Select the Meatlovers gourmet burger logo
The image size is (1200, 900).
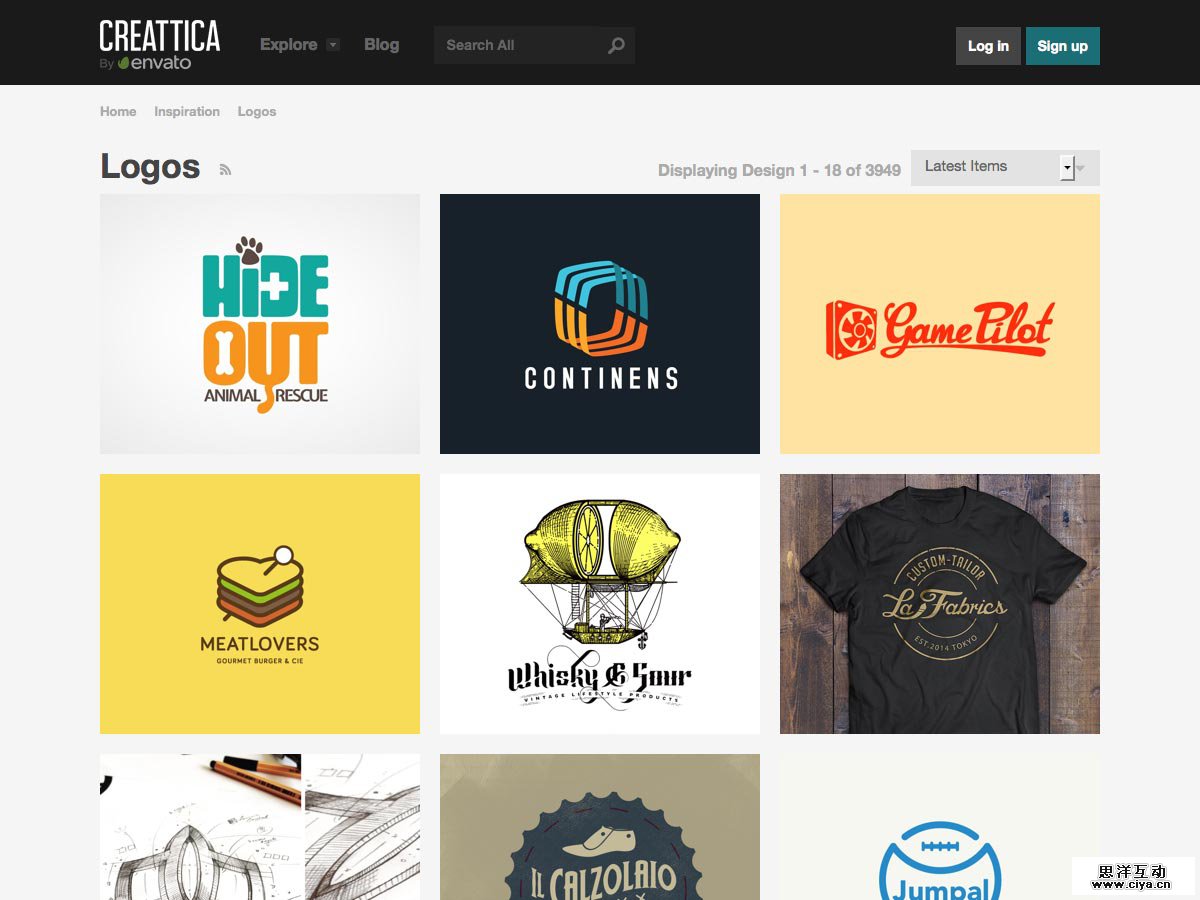(259, 603)
